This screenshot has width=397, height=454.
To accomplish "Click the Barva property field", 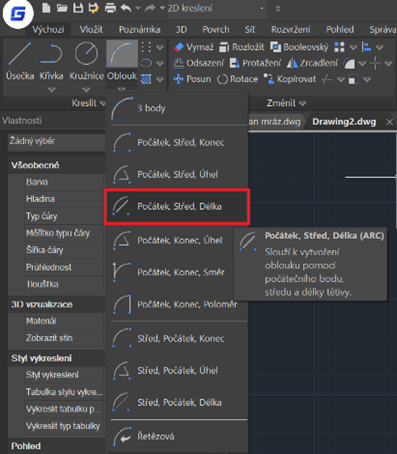I will click(x=63, y=182).
